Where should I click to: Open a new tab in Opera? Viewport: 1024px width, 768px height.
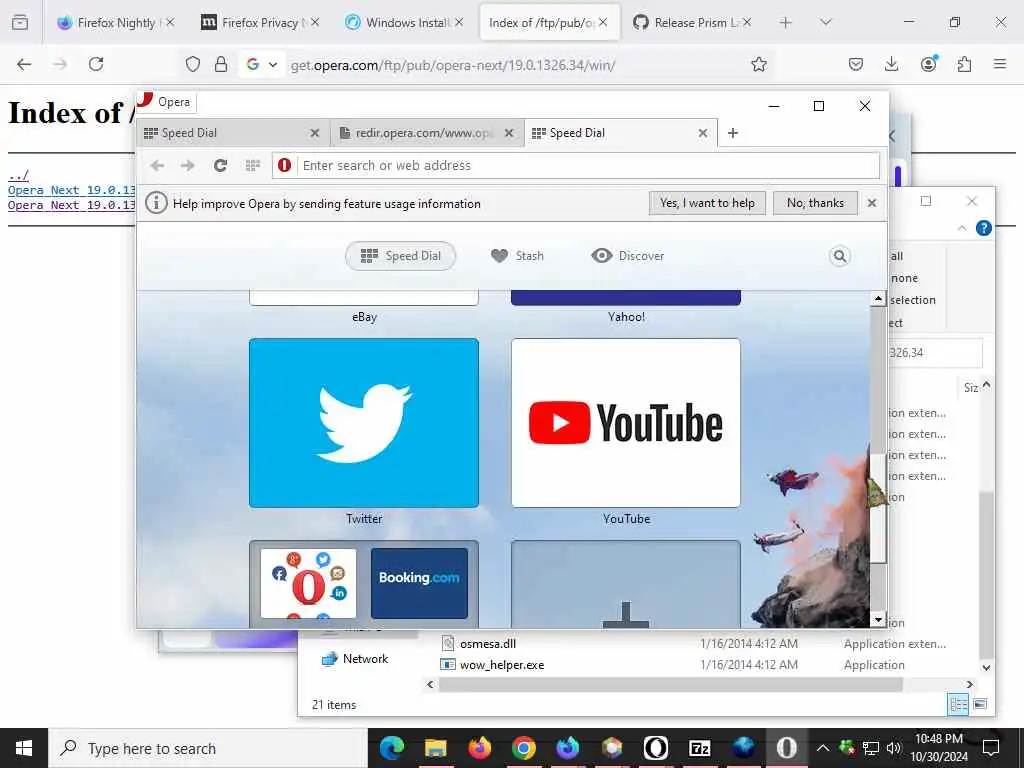[x=733, y=133]
